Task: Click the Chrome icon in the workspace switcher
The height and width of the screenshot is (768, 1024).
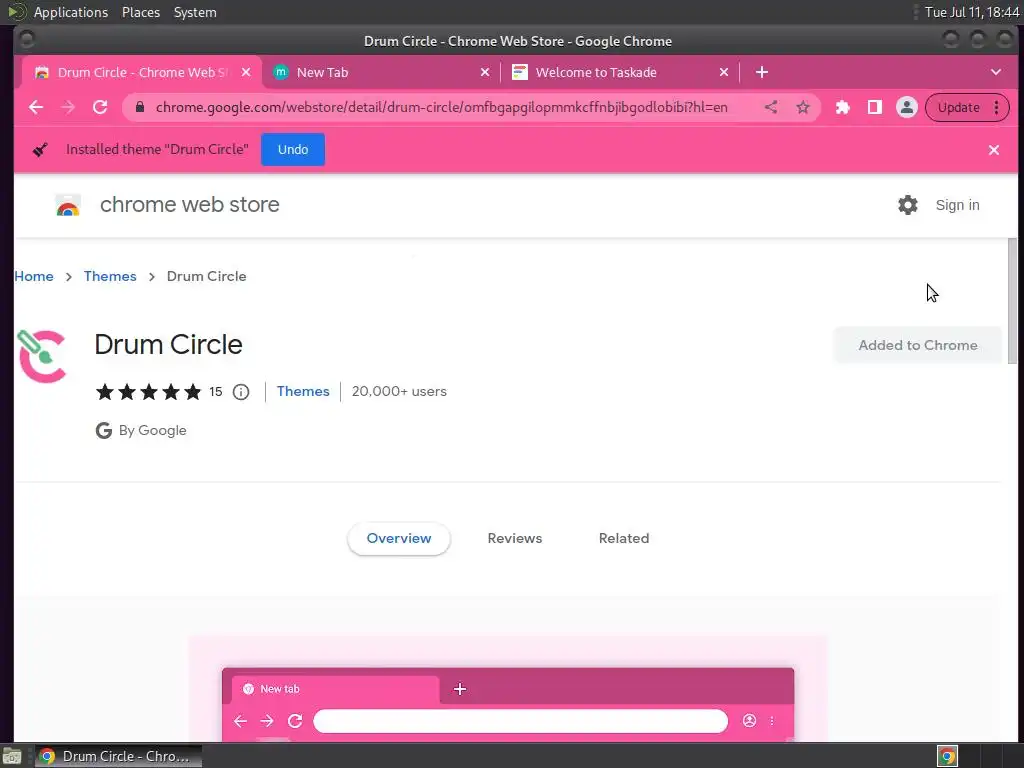Action: coord(947,756)
